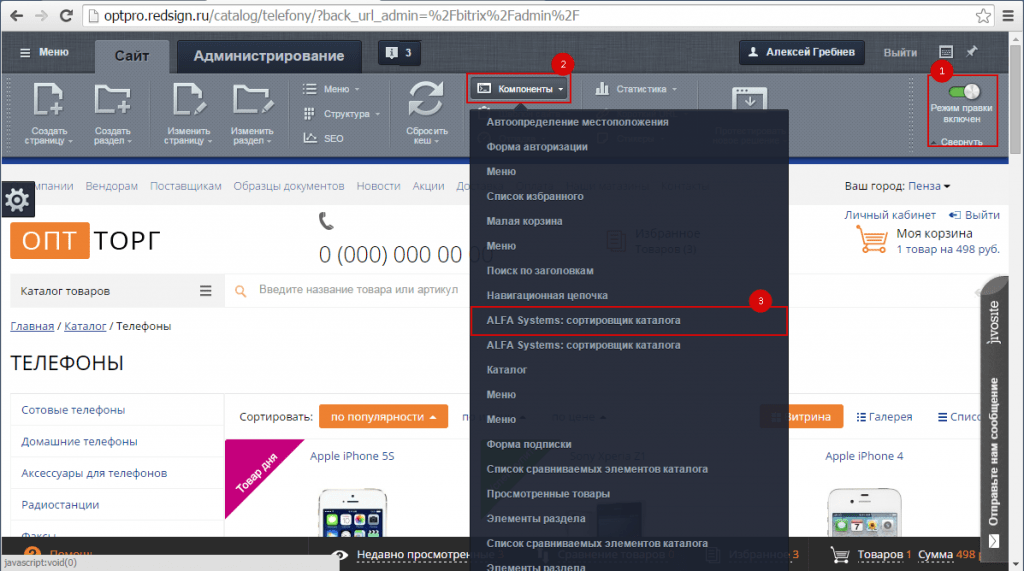Switch to the Администрирование tab
This screenshot has height=571, width=1024.
(x=268, y=56)
